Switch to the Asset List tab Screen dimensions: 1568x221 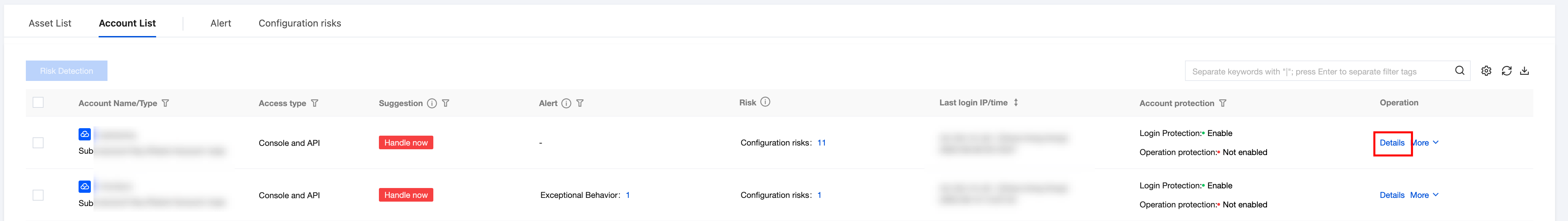point(50,23)
